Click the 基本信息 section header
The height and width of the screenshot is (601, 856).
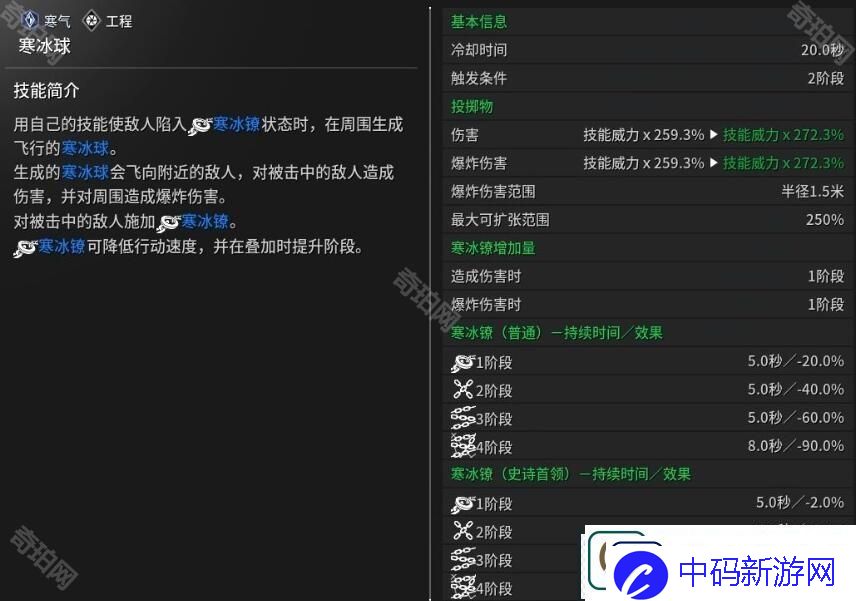479,22
